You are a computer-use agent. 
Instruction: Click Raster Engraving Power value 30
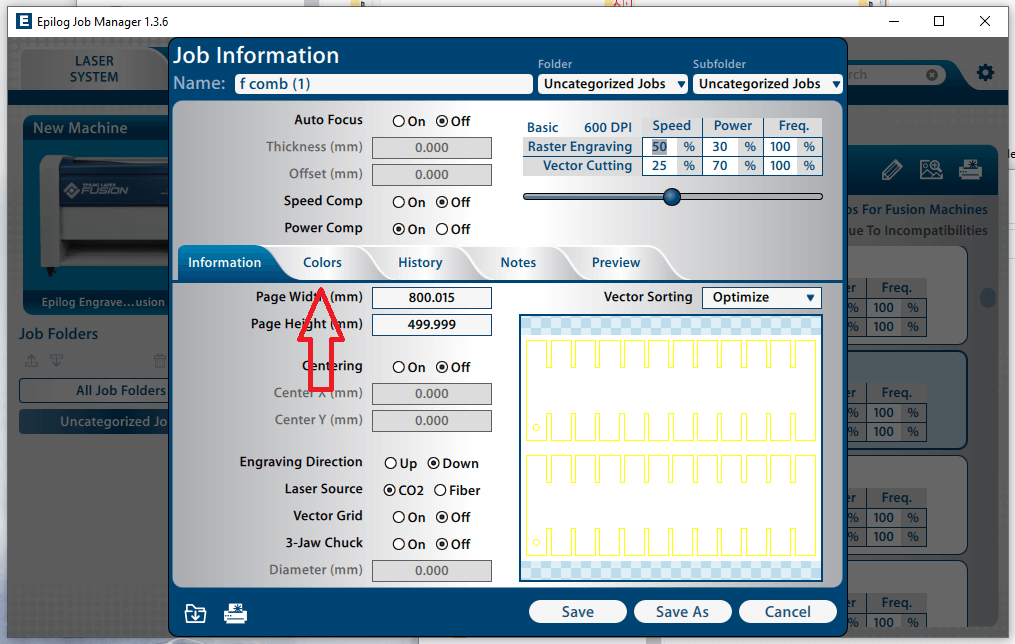tap(720, 147)
